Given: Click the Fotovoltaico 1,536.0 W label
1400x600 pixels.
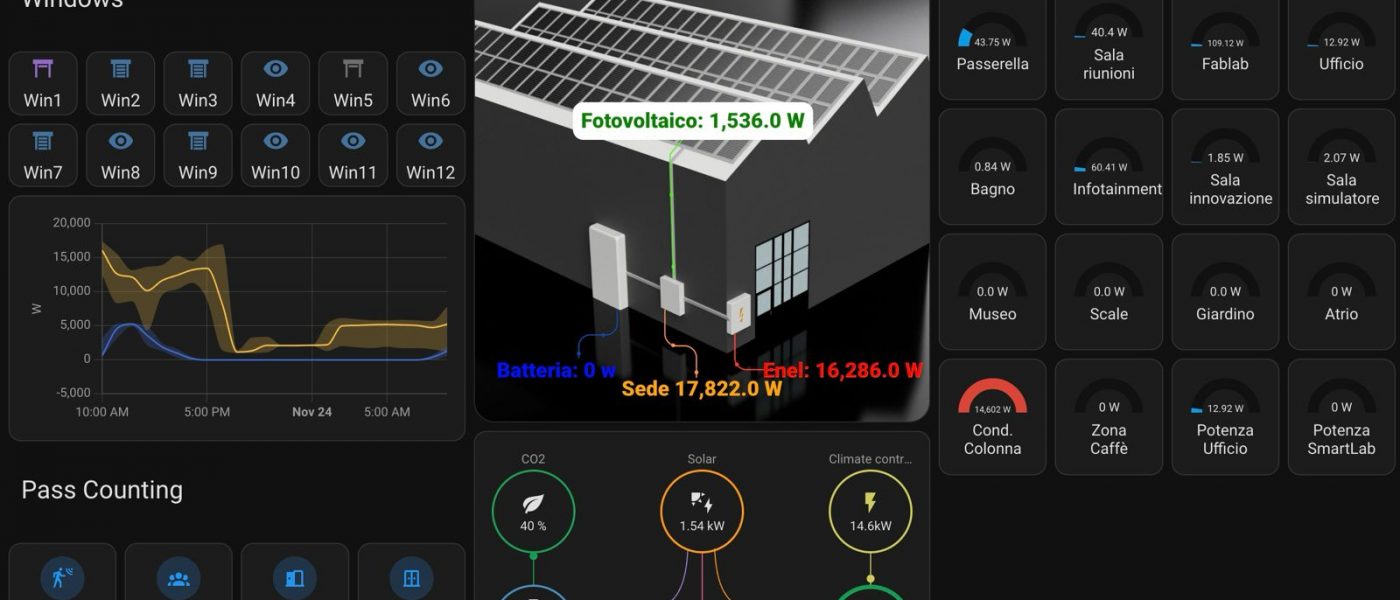Looking at the screenshot, I should (x=693, y=121).
